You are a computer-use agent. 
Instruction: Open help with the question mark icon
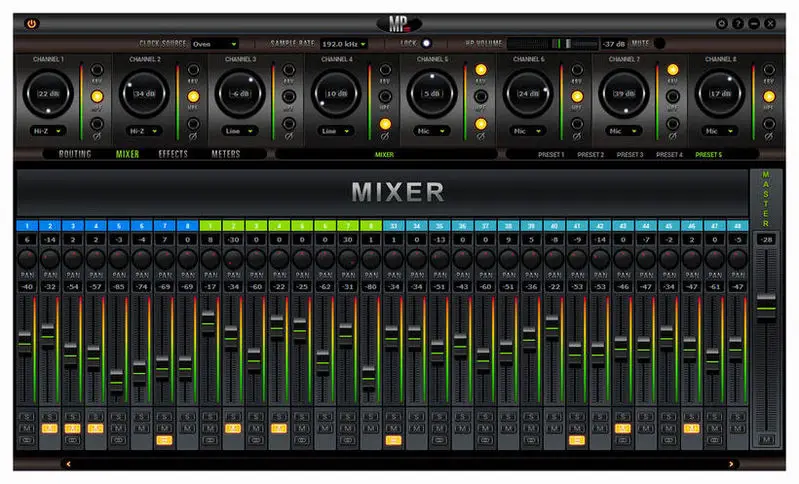(738, 23)
